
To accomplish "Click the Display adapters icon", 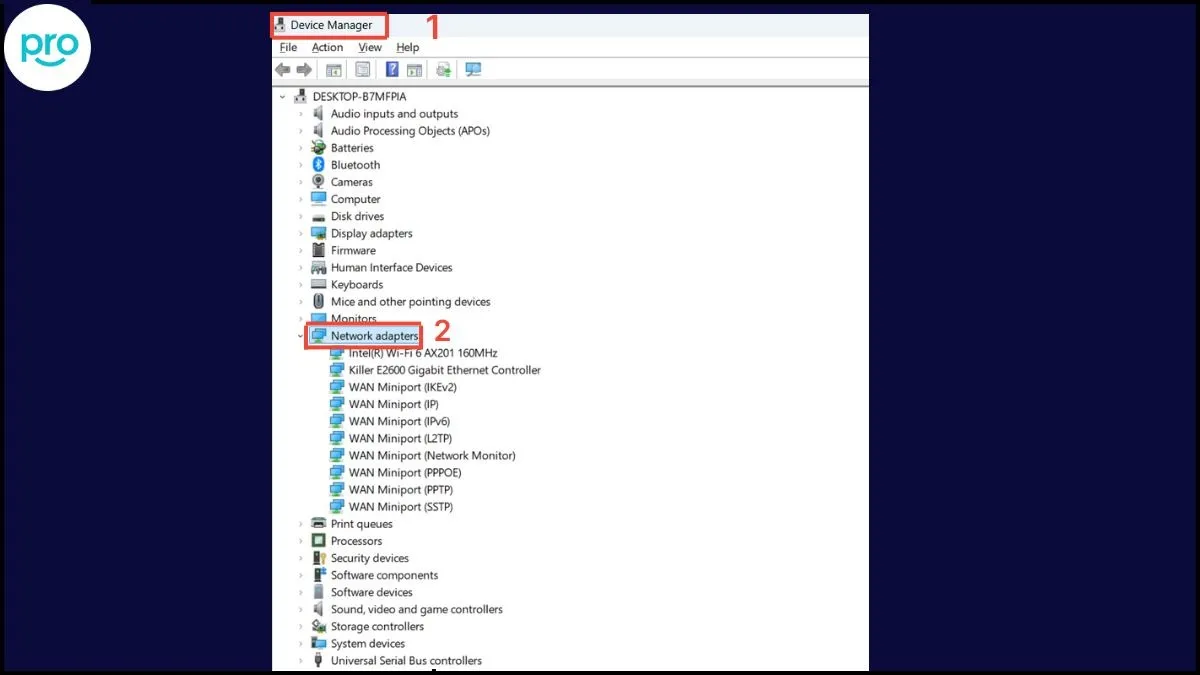I will click(x=321, y=233).
